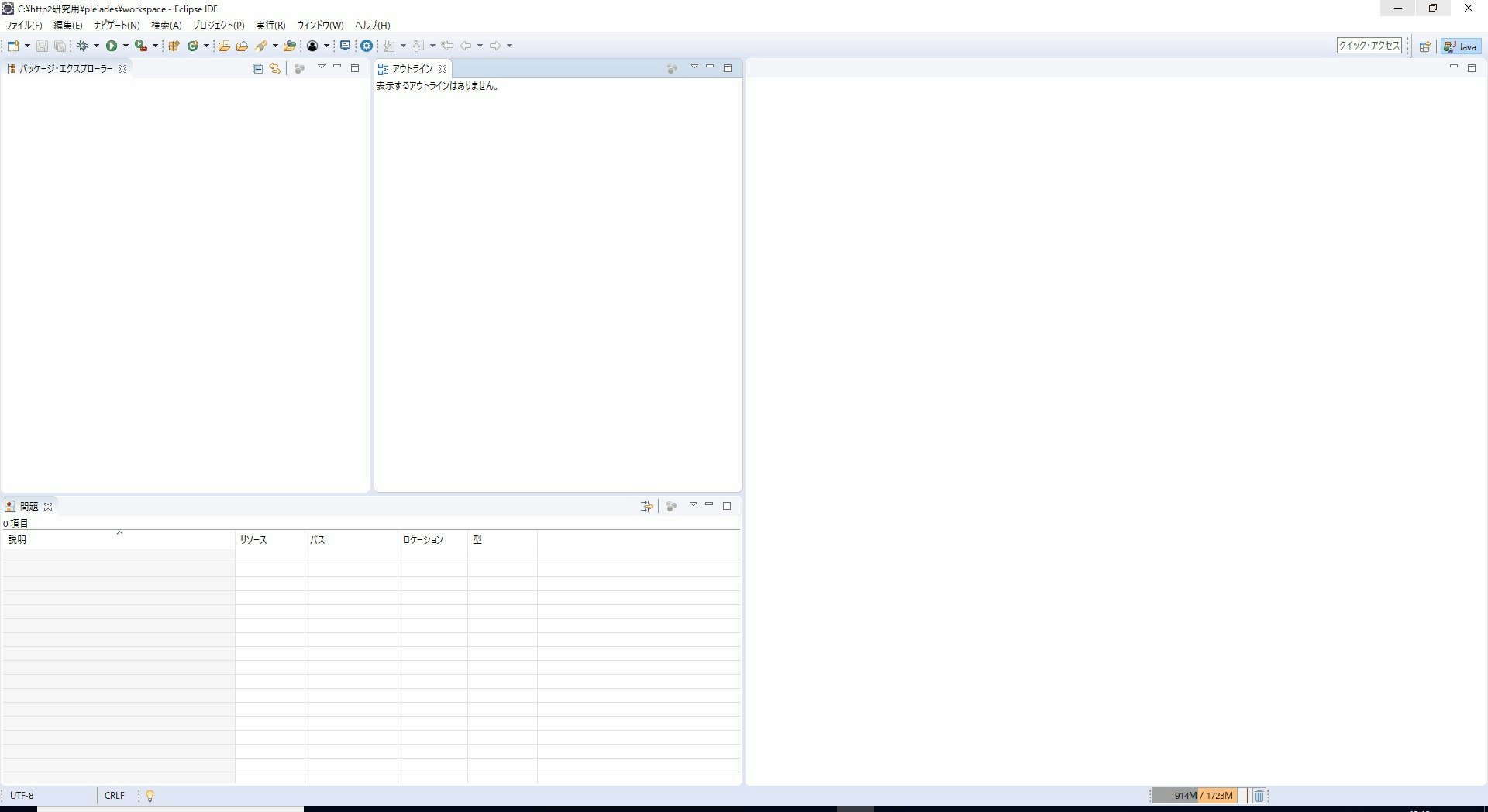Open the ナビゲート(N) menu

(117, 26)
